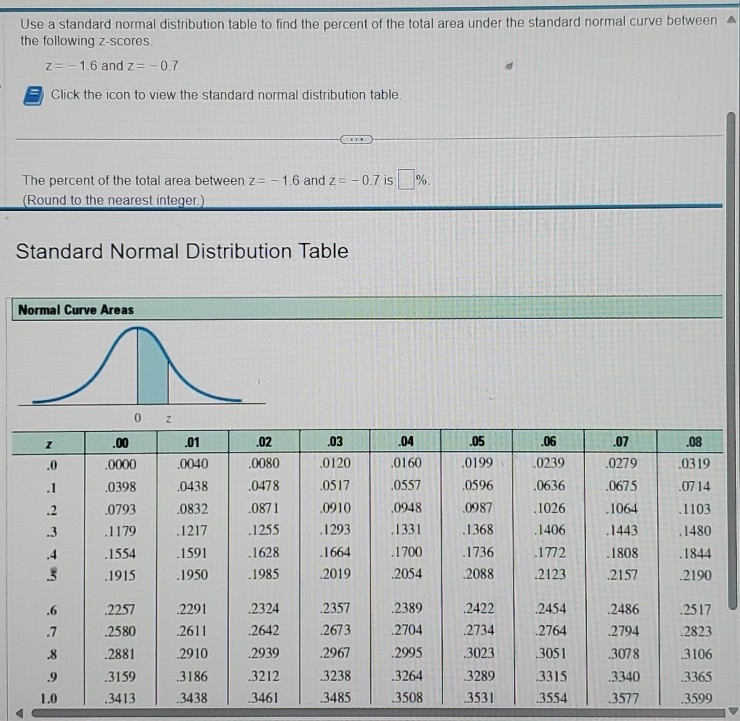
Task: Select table value .2734 in the .05 column
Action: coord(479,630)
